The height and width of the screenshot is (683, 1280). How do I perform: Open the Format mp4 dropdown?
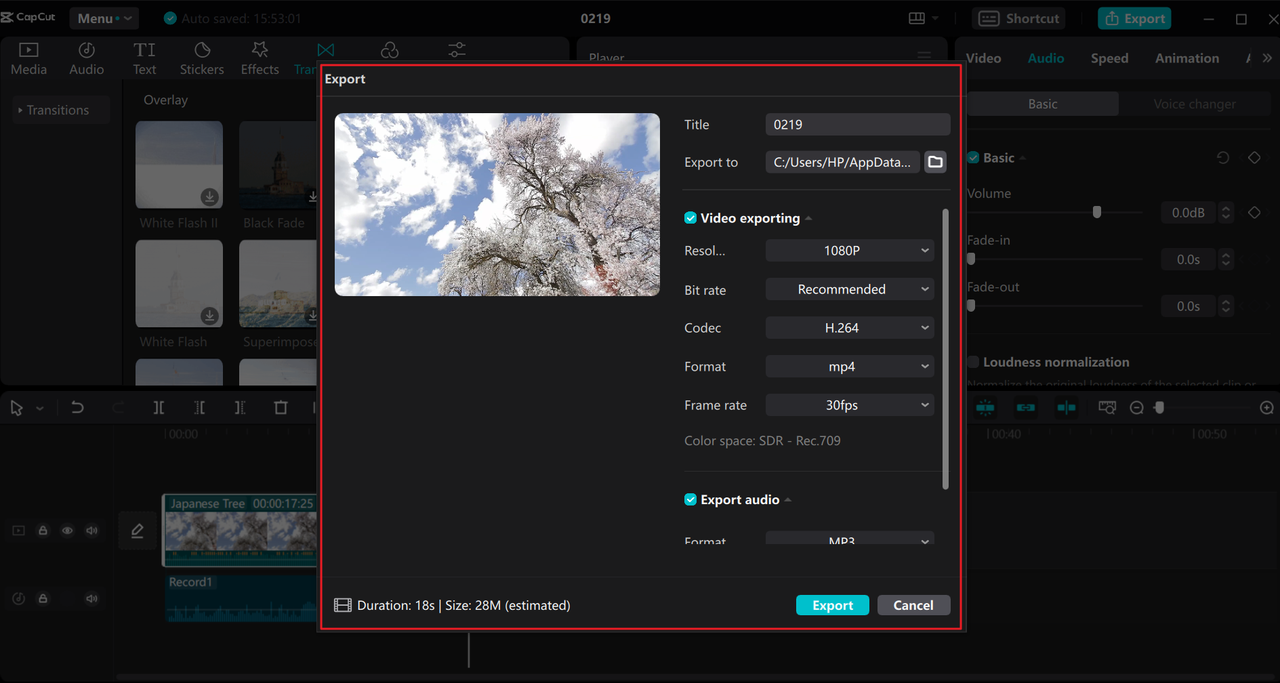click(850, 367)
